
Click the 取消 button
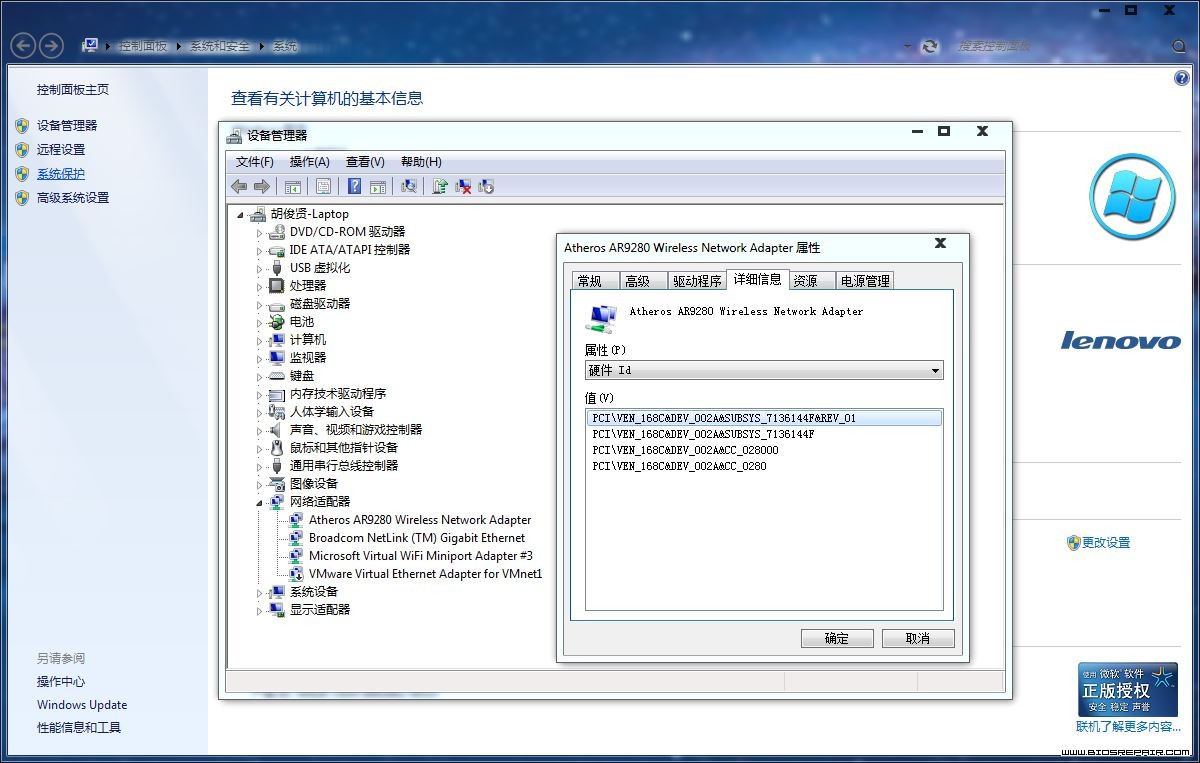[918, 638]
